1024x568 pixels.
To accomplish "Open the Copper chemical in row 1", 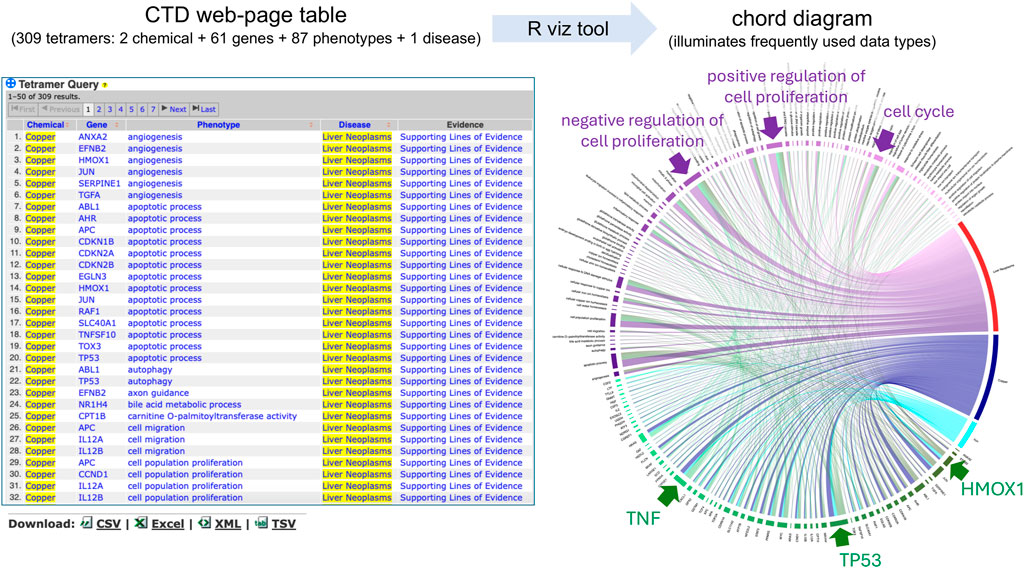I will (x=40, y=137).
